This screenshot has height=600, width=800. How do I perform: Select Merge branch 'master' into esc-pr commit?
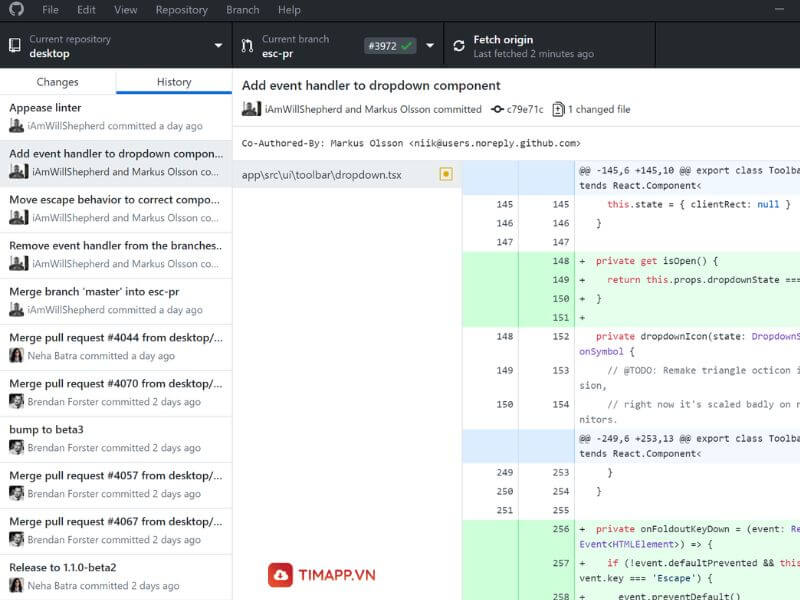[116, 301]
